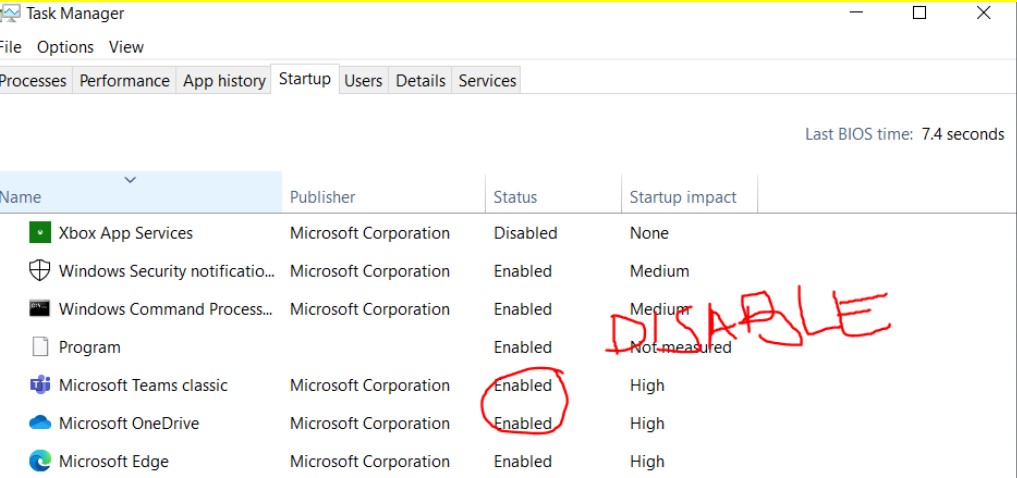Open the View menu
The height and width of the screenshot is (478, 1017).
pos(126,47)
